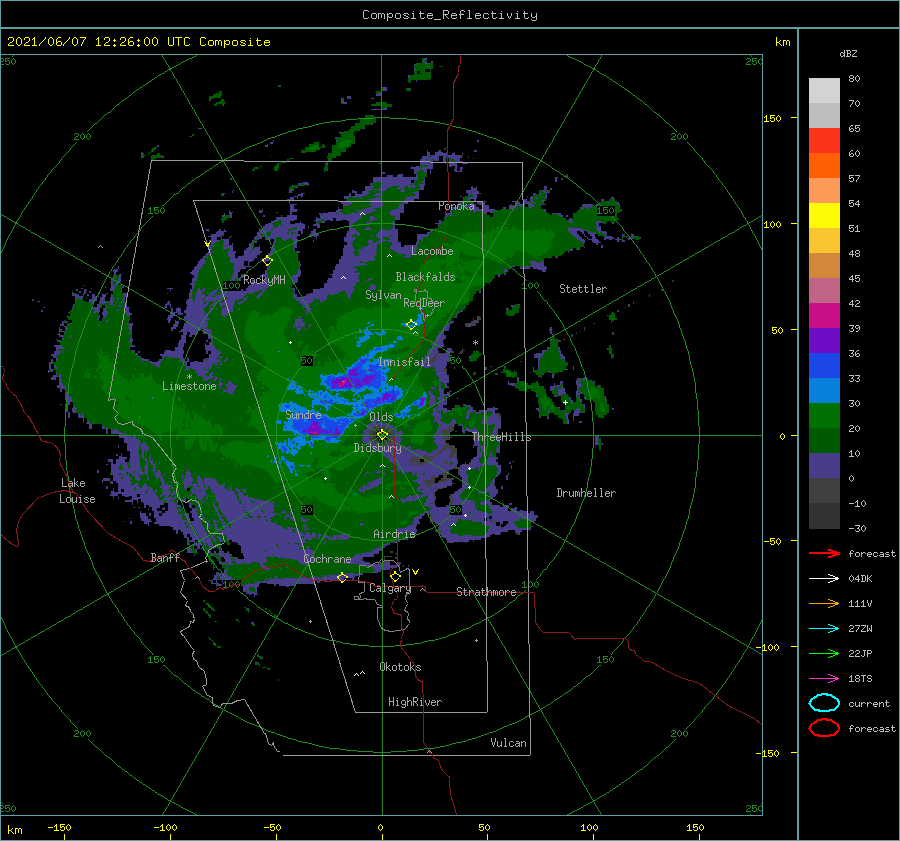Screen dimensions: 900x841
Task: Click the HighRiver label
Action: [x=415, y=702]
